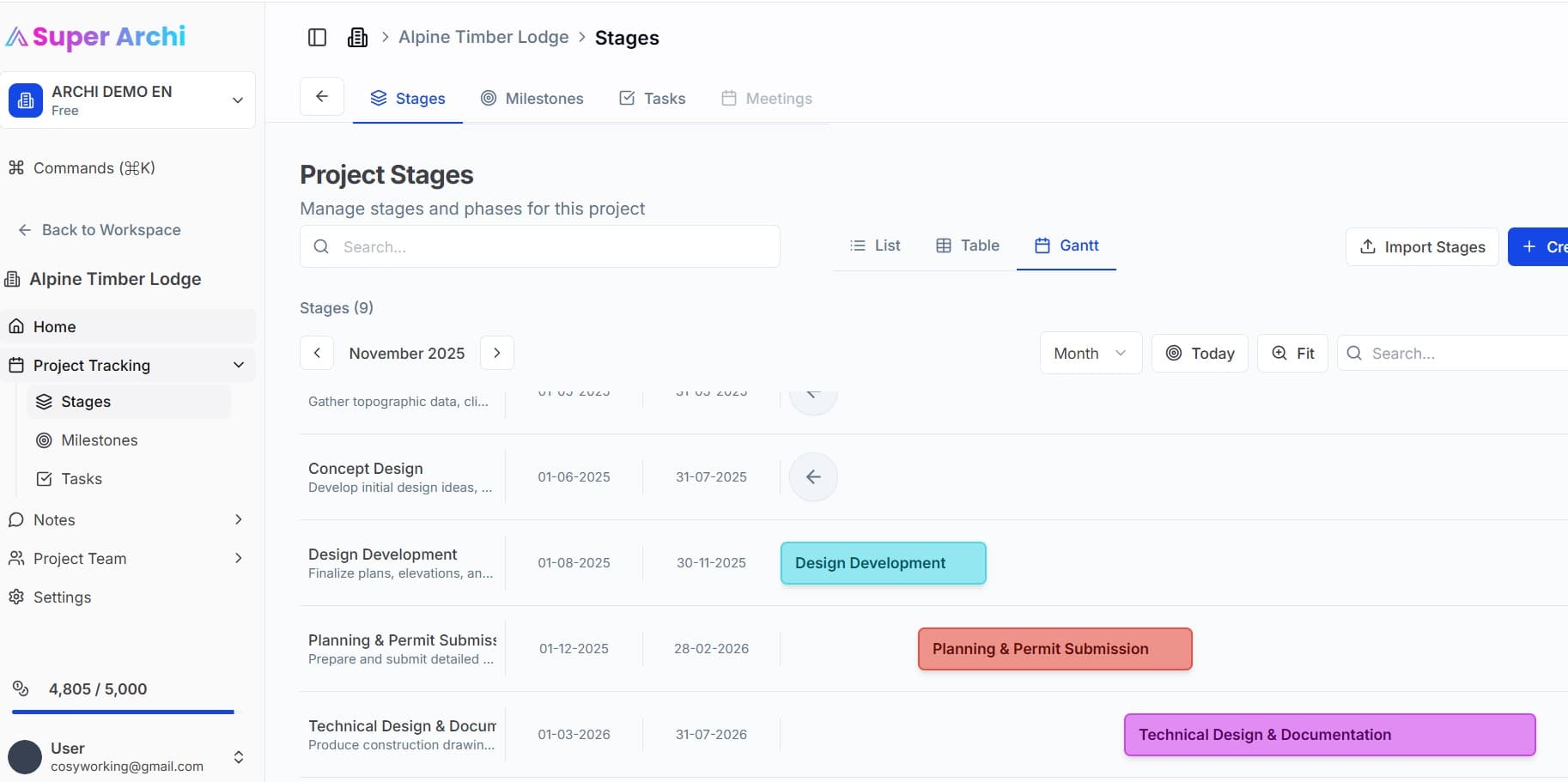Open Home in sidebar
1568x782 pixels.
click(128, 326)
